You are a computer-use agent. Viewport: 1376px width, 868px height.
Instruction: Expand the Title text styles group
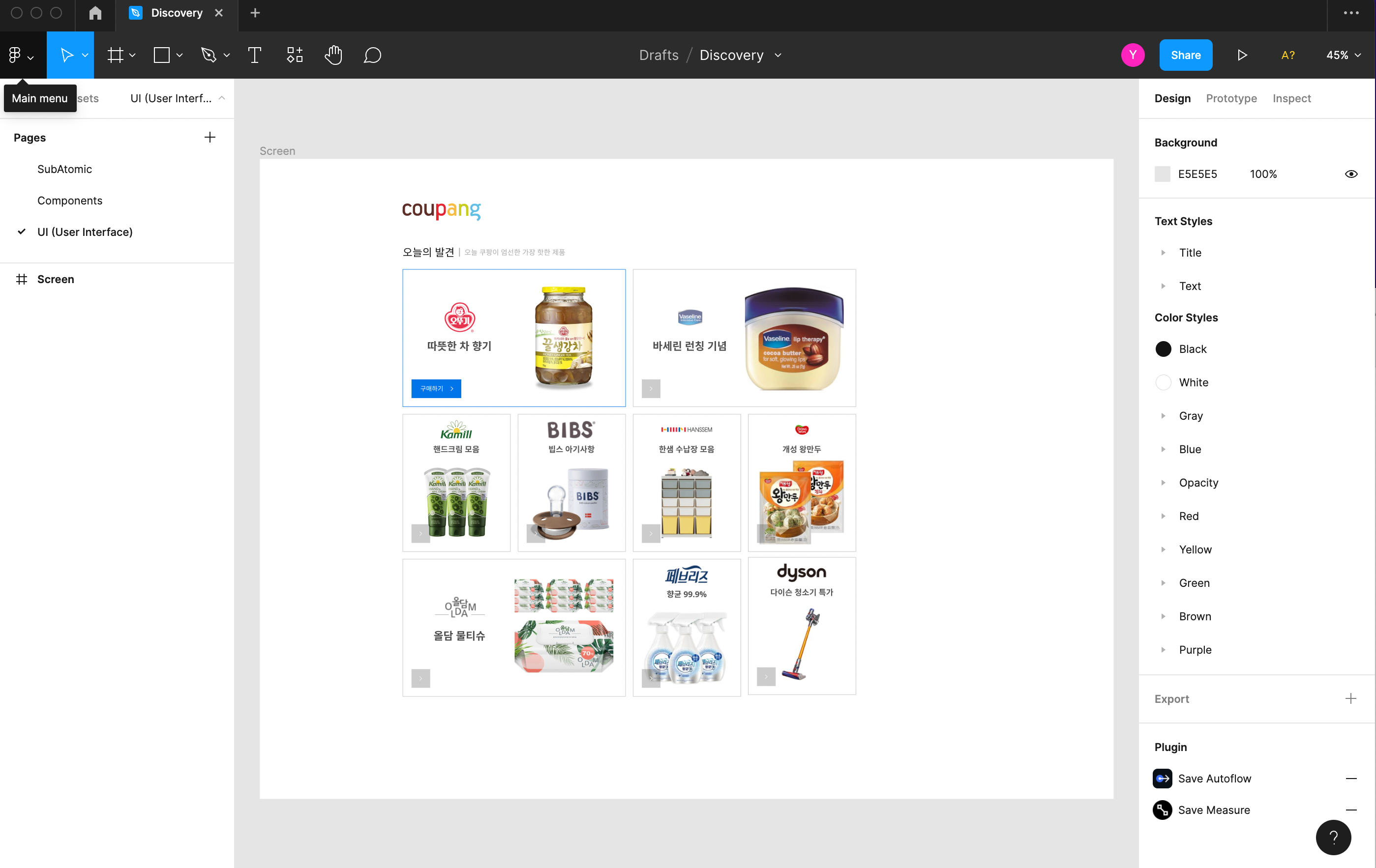click(x=1163, y=253)
